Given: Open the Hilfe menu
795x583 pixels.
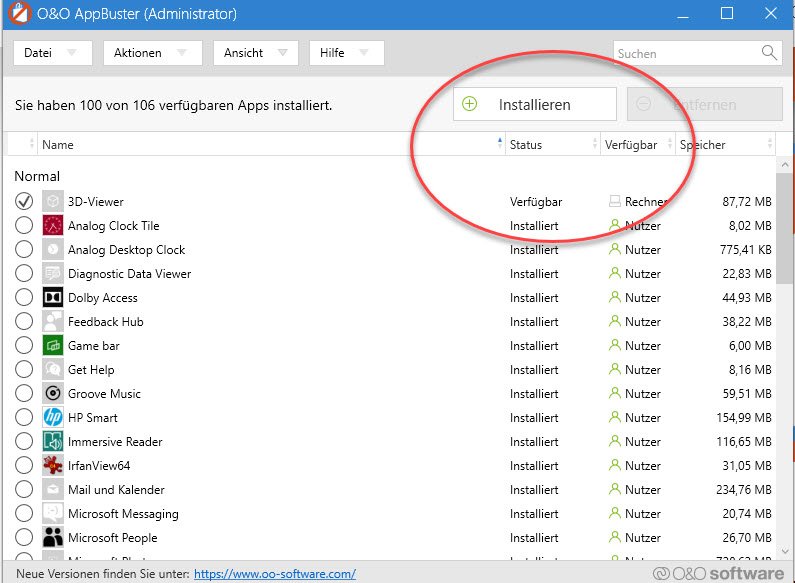Looking at the screenshot, I should click(346, 53).
